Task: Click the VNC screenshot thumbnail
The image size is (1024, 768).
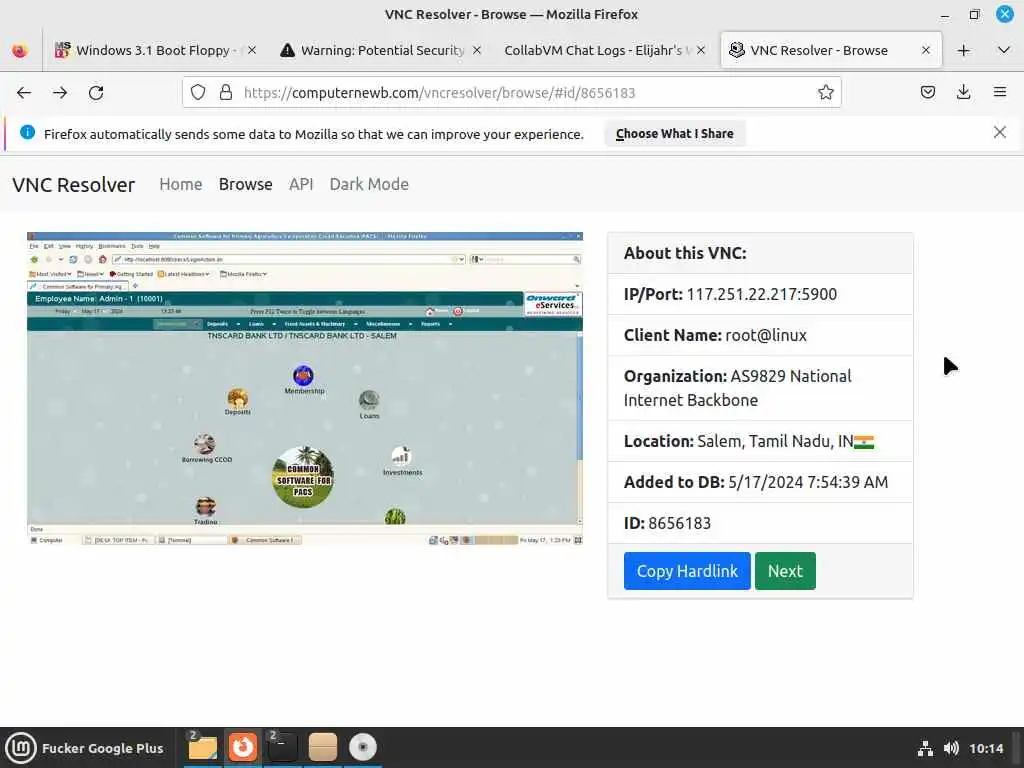Action: (305, 389)
